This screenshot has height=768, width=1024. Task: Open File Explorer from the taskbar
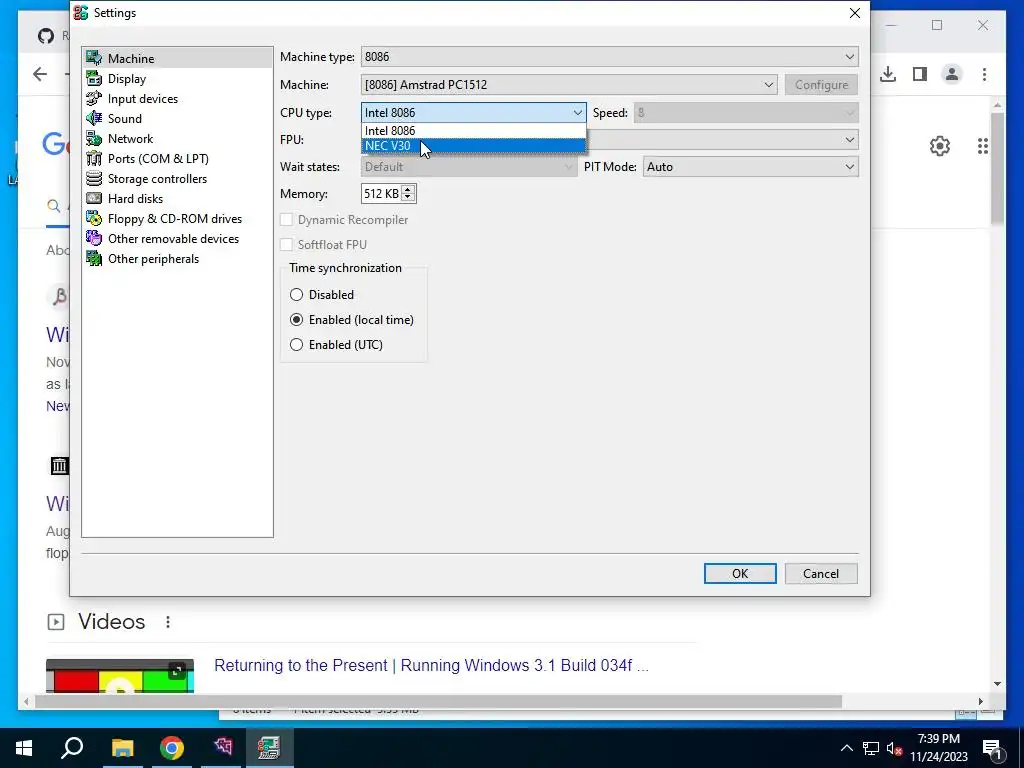(x=122, y=748)
